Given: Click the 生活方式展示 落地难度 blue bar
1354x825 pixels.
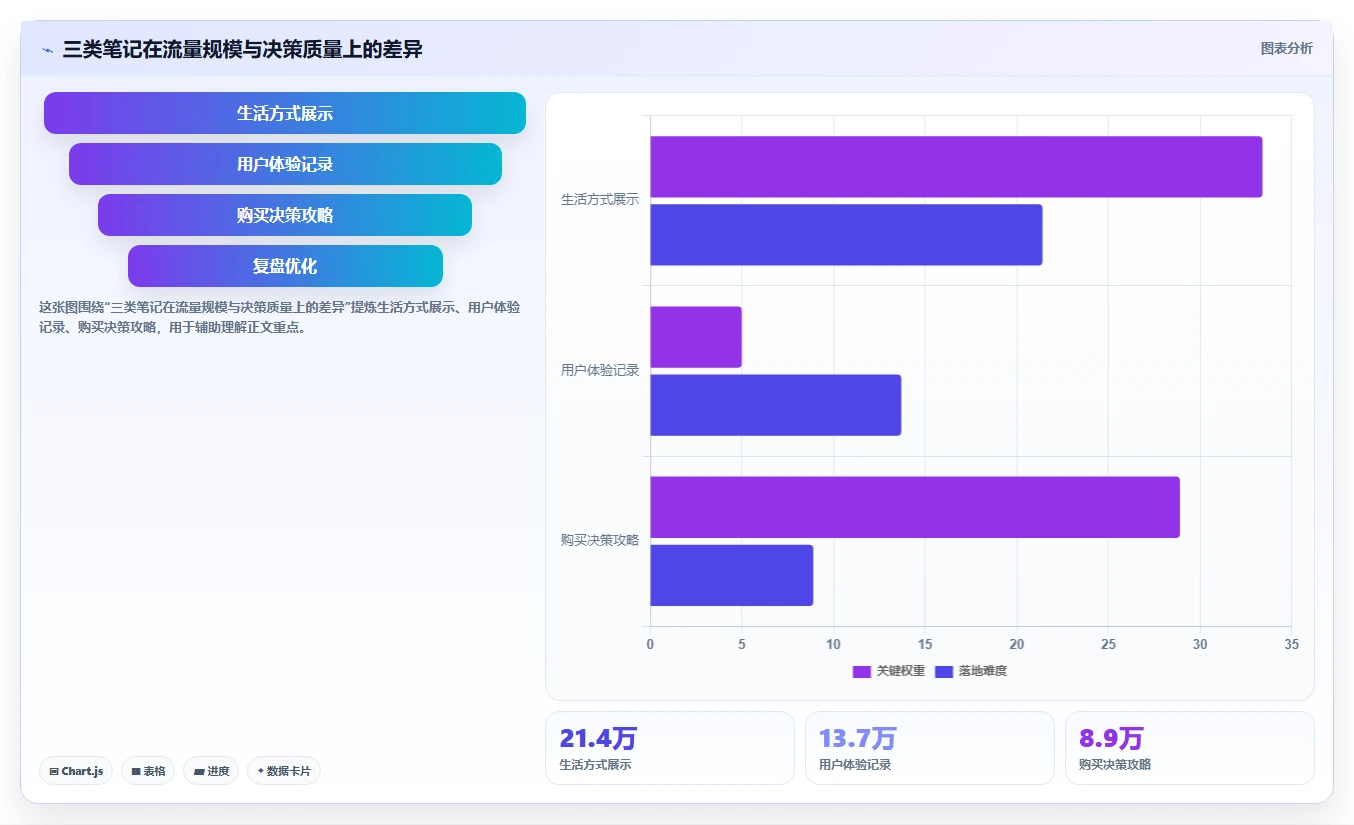Looking at the screenshot, I should point(846,235).
